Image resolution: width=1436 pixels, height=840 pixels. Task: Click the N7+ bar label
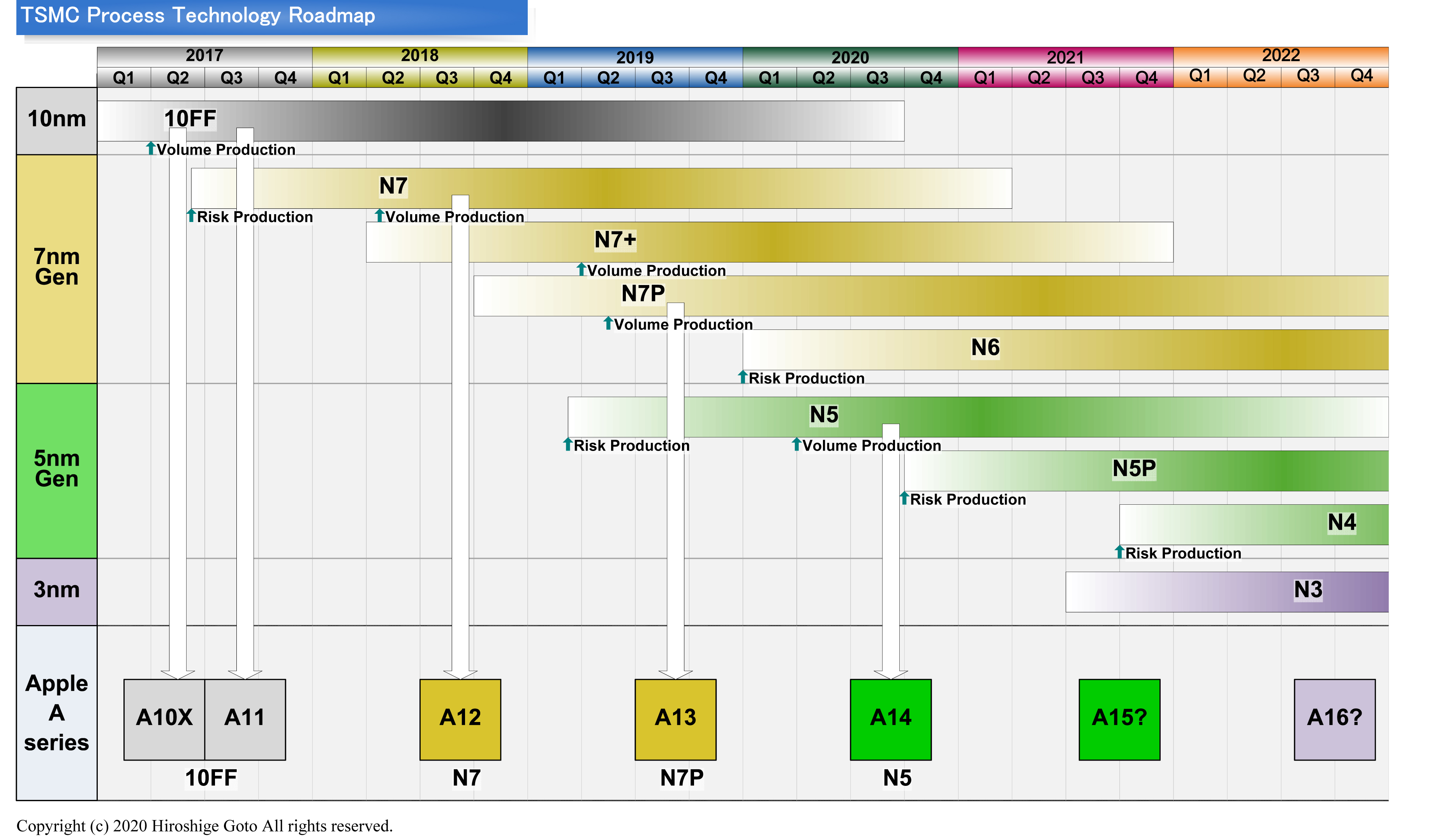615,241
